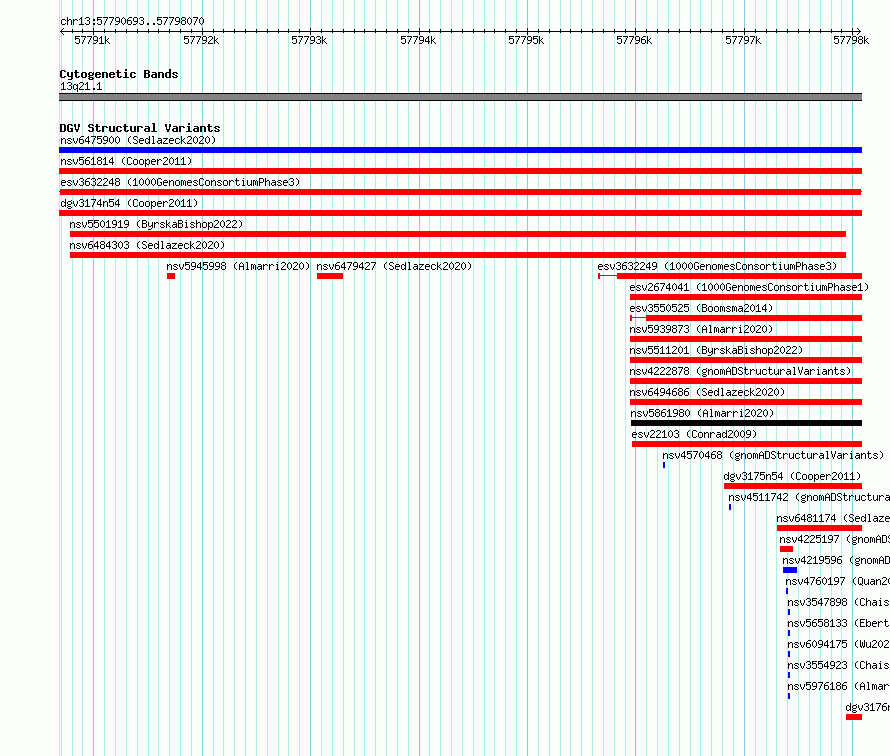This screenshot has height=756, width=890.
Task: Click the gray 13q21.1 cytogenetic band bar
Action: [x=460, y=97]
